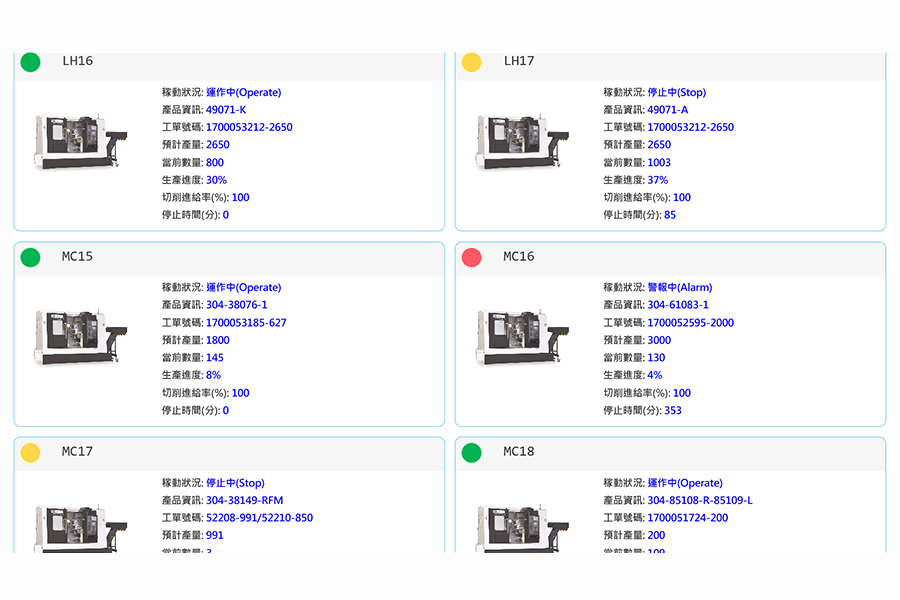Viewport: 900px width, 600px height.
Task: Click product info 304-38149-RFM
Action: (x=245, y=501)
